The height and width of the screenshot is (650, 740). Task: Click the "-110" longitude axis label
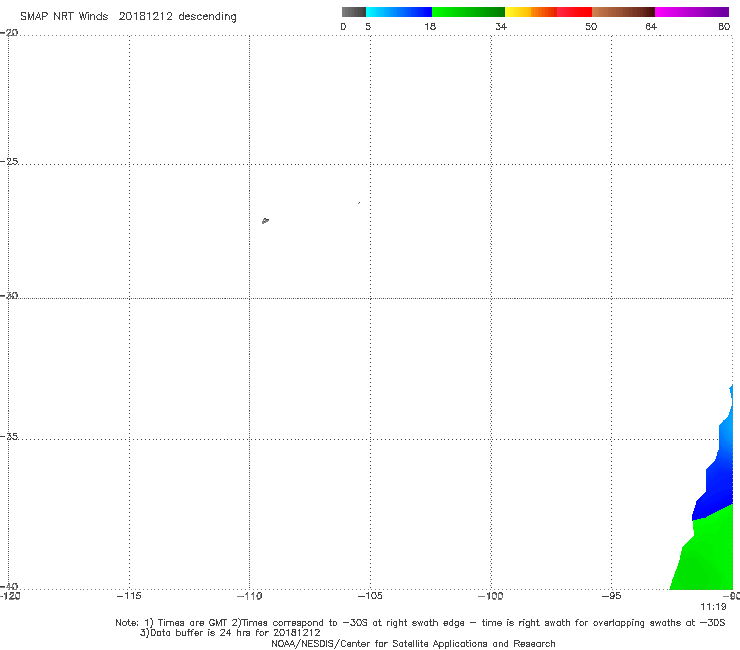click(x=249, y=596)
